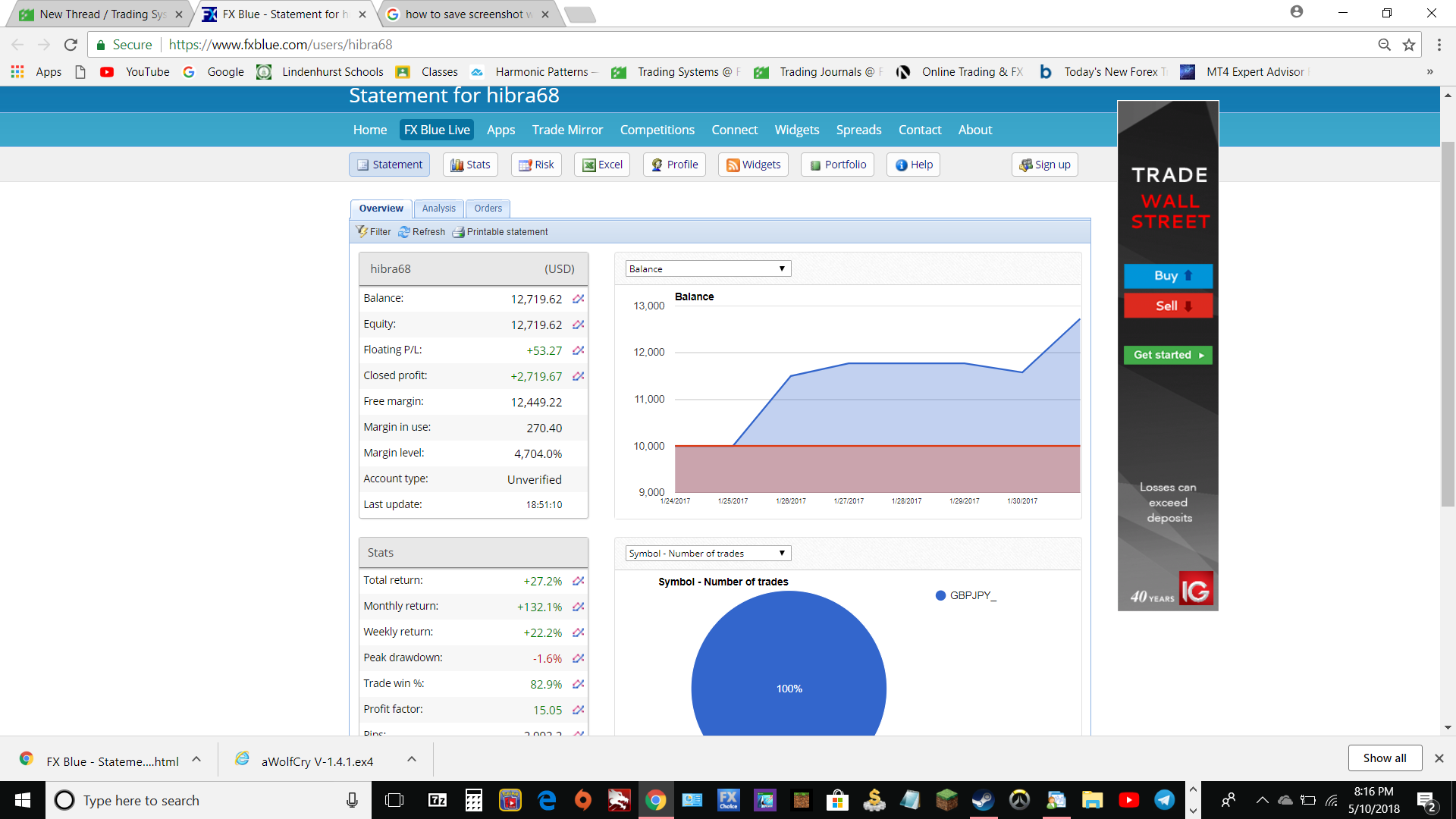Viewport: 1456px width, 819px height.
Task: Open Microsoft Edge from the taskbar
Action: pos(547,800)
